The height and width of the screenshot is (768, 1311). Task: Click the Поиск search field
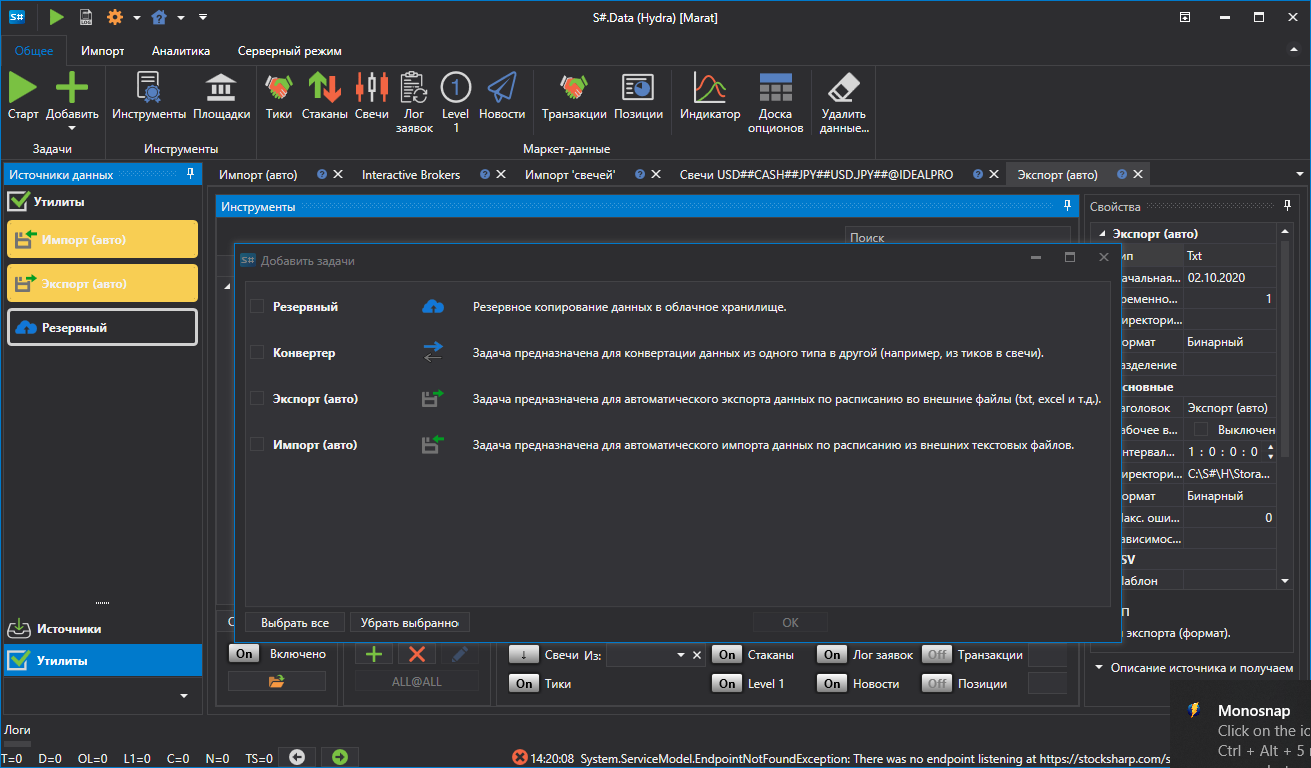pos(957,238)
